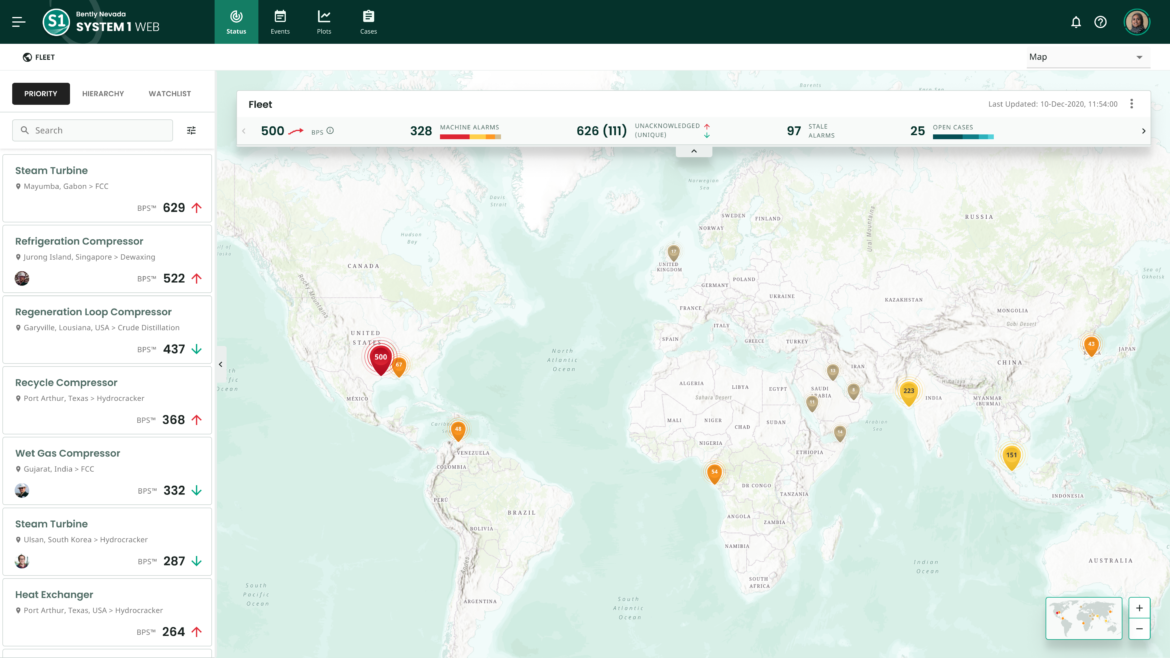Image resolution: width=1170 pixels, height=658 pixels.
Task: Switch to the Watchlist view
Action: 170,94
